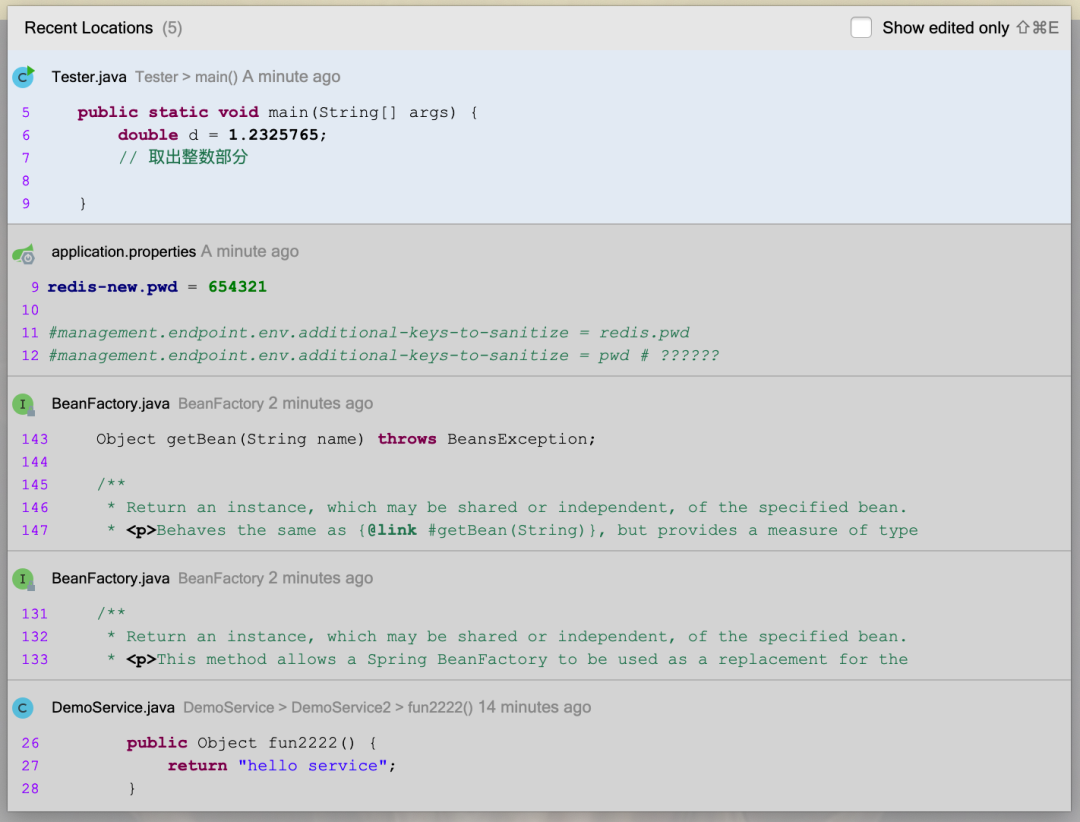Click the interface icon of BeanFactory.java at line 143

pos(23,404)
